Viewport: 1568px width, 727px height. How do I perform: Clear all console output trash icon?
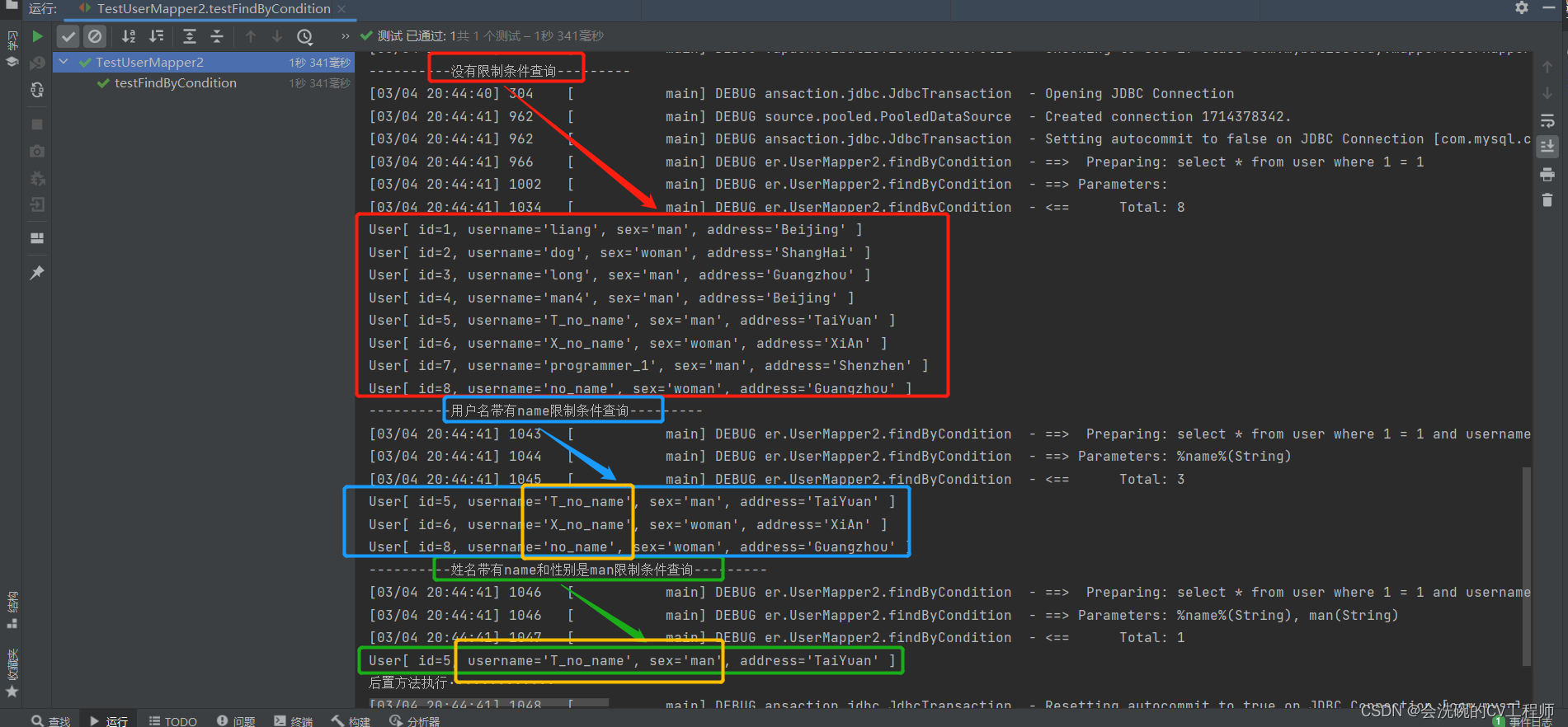[x=1547, y=200]
